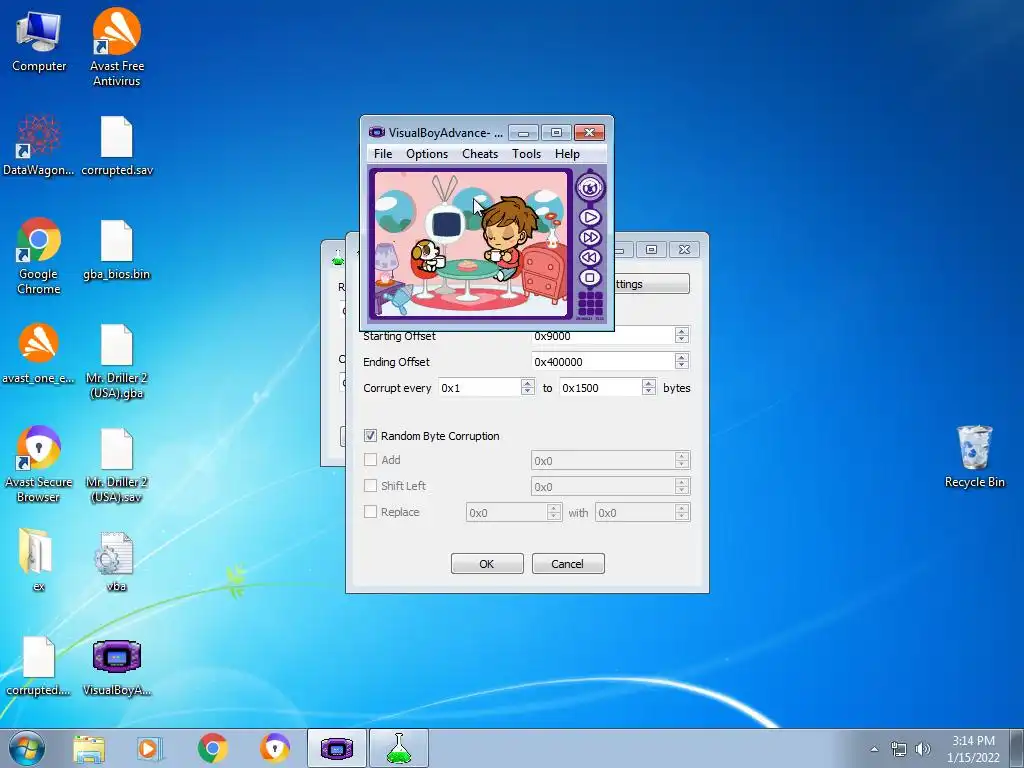Screen dimensions: 1024x768
Task: Adjust the Ending Offset spinner arrows
Action: (x=682, y=361)
